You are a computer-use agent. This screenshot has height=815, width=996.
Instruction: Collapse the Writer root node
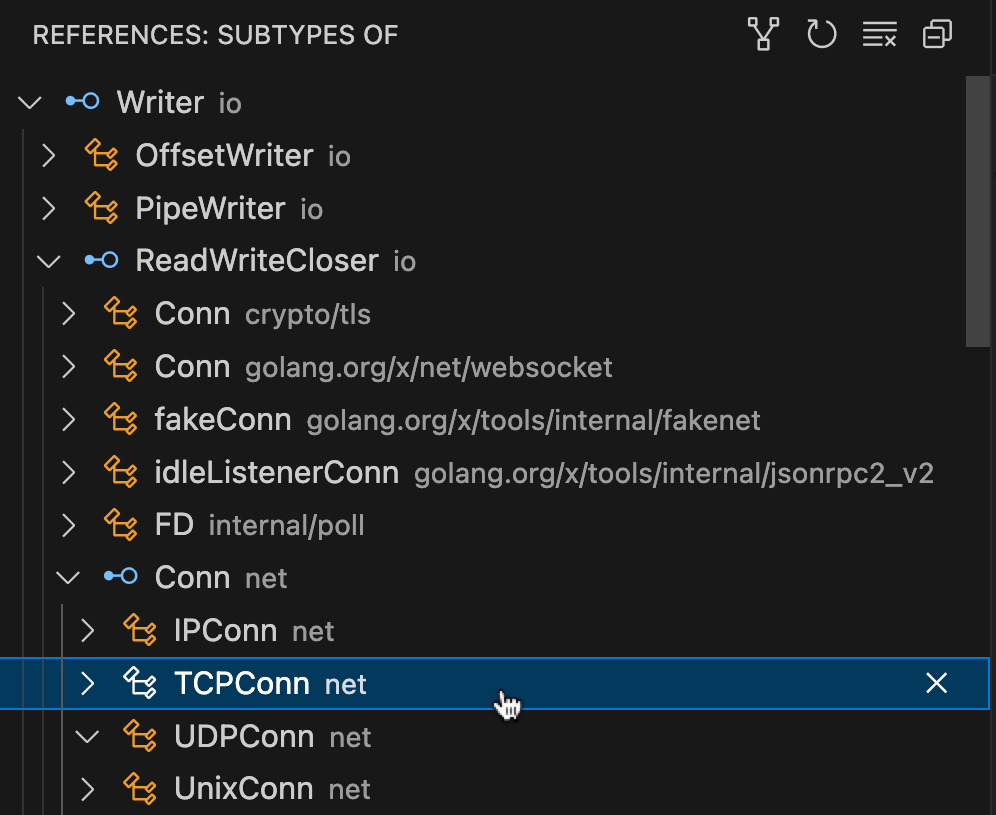[x=29, y=101]
